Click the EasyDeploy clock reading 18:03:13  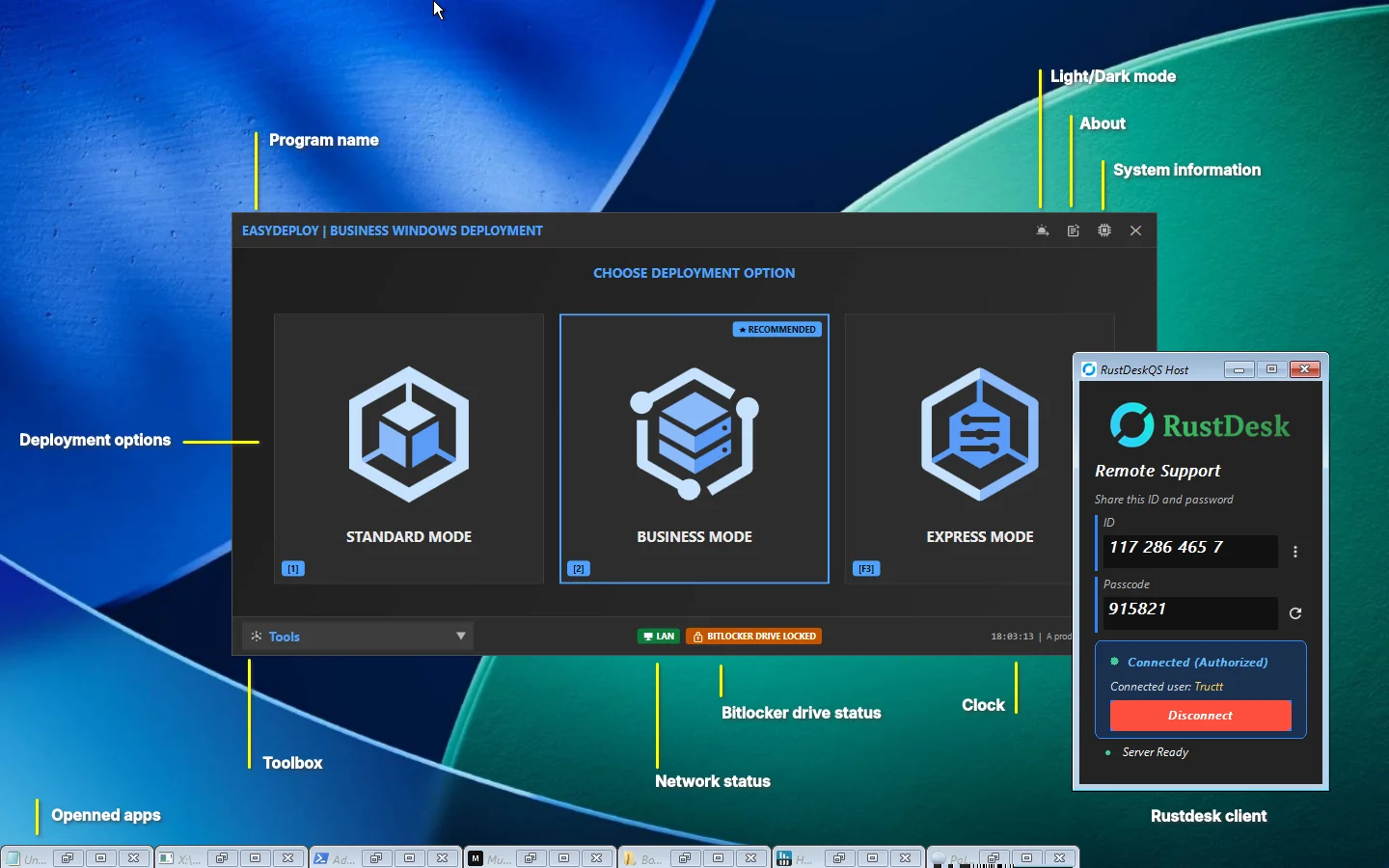click(1012, 637)
